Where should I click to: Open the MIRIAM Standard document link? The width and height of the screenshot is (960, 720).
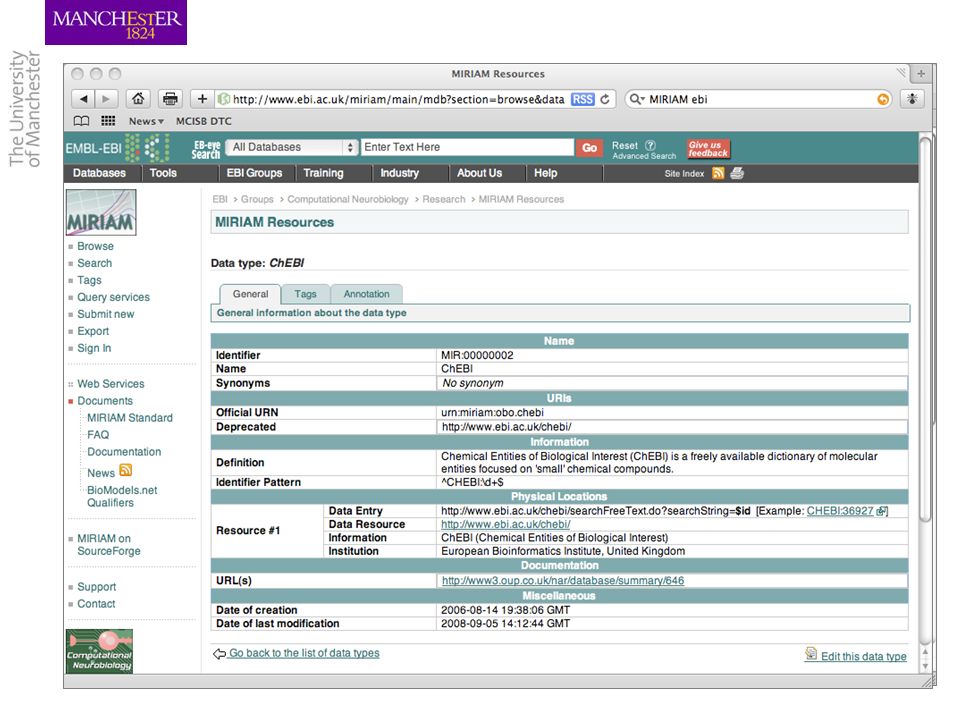point(130,418)
